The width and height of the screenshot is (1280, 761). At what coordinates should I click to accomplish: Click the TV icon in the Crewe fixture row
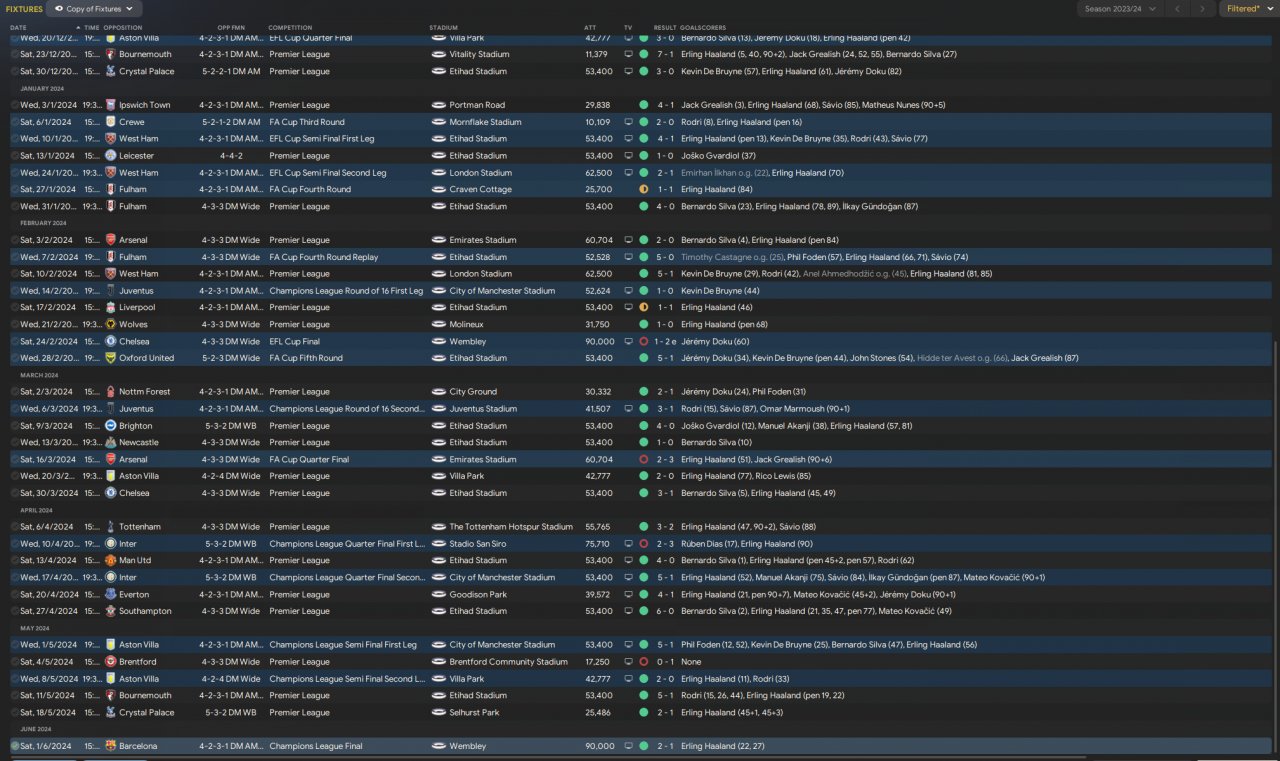(628, 122)
